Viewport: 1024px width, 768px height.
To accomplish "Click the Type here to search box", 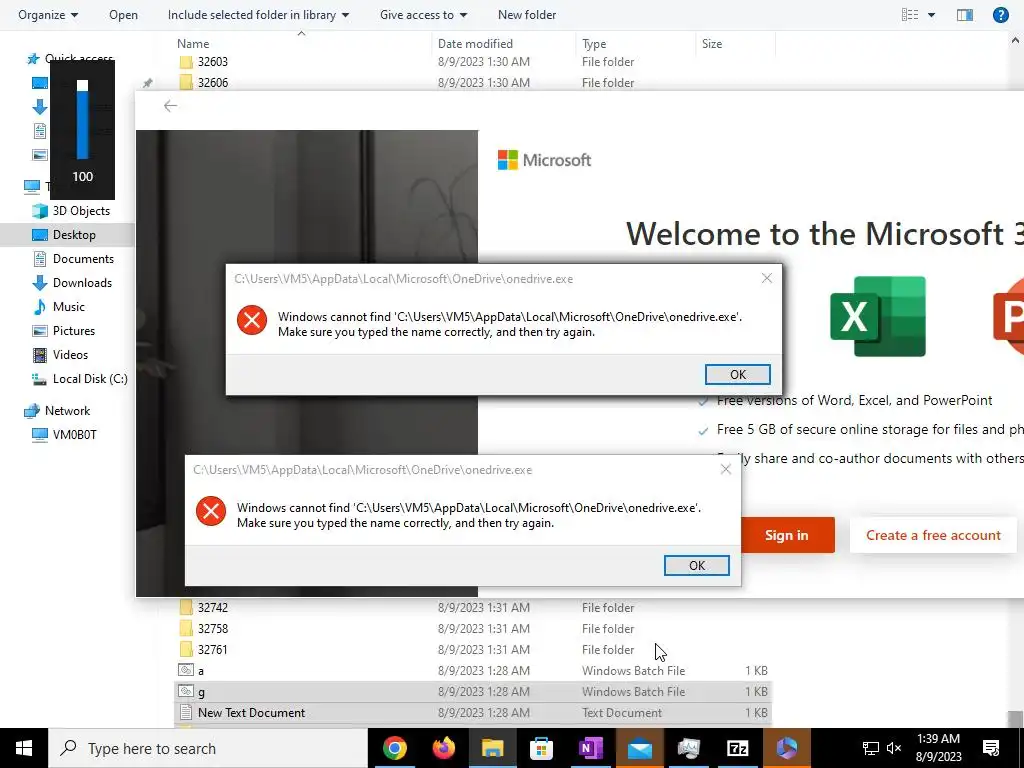I will [x=208, y=748].
